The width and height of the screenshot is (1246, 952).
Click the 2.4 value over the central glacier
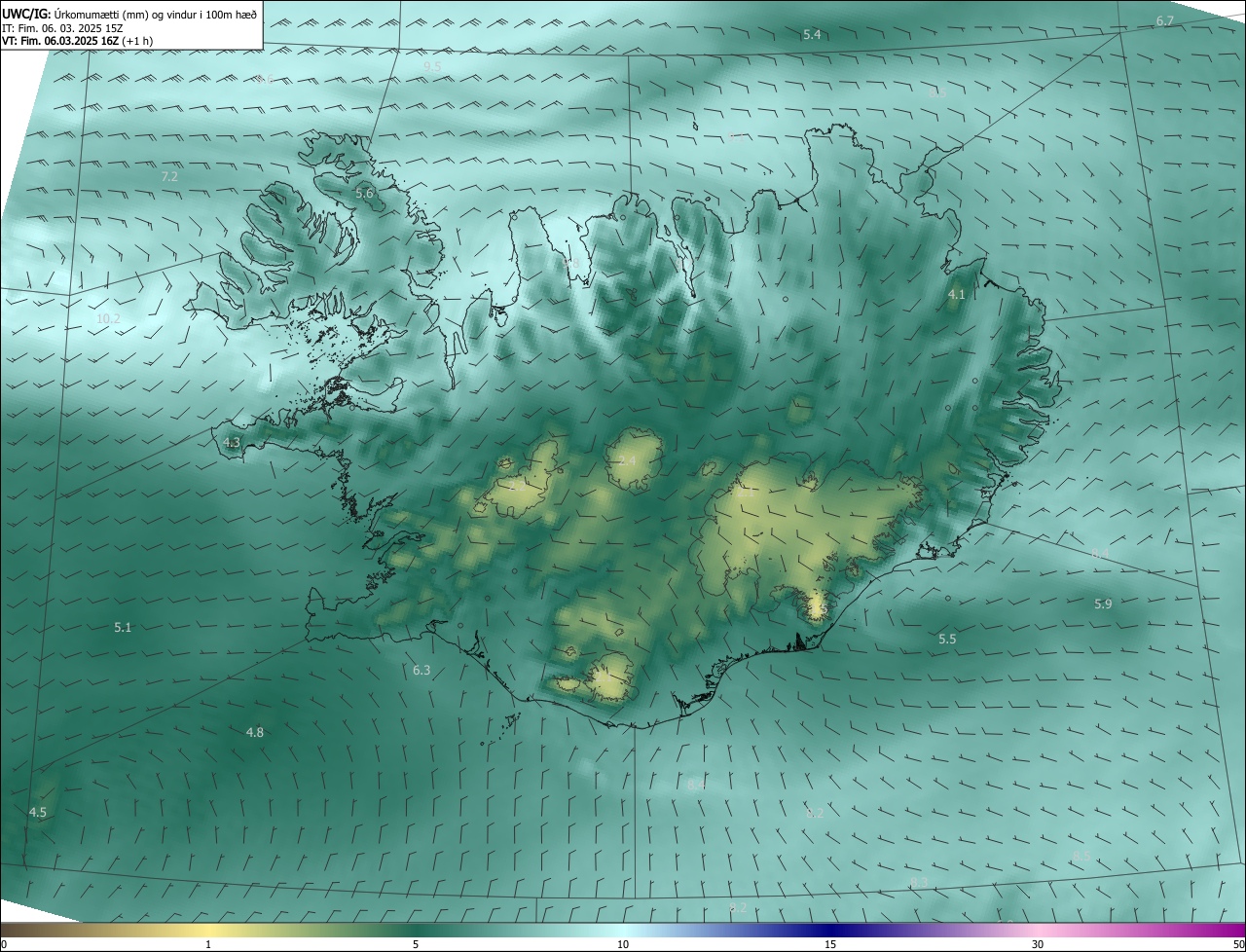tap(627, 460)
